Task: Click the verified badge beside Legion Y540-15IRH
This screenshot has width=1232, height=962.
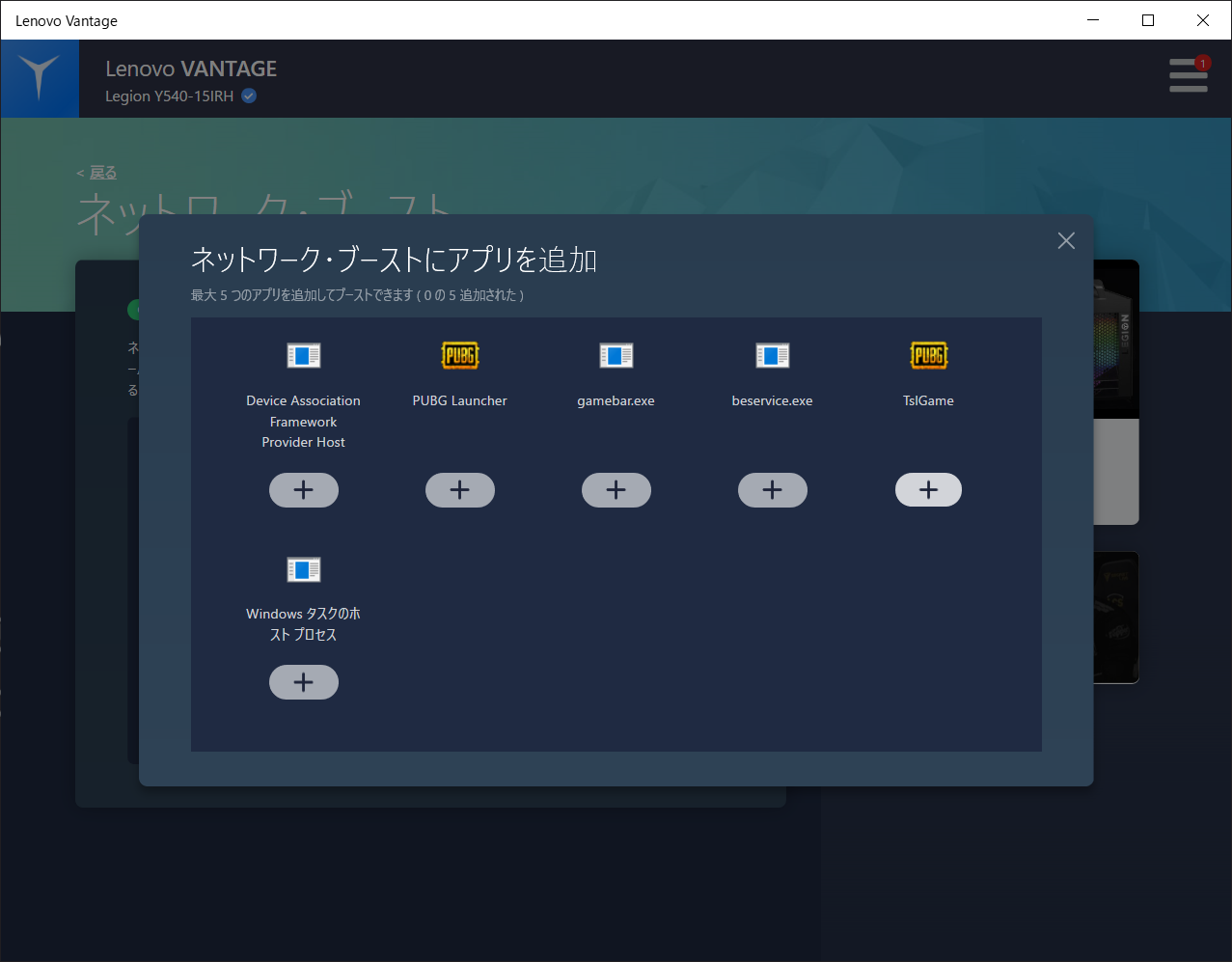Action: pyautogui.click(x=249, y=96)
